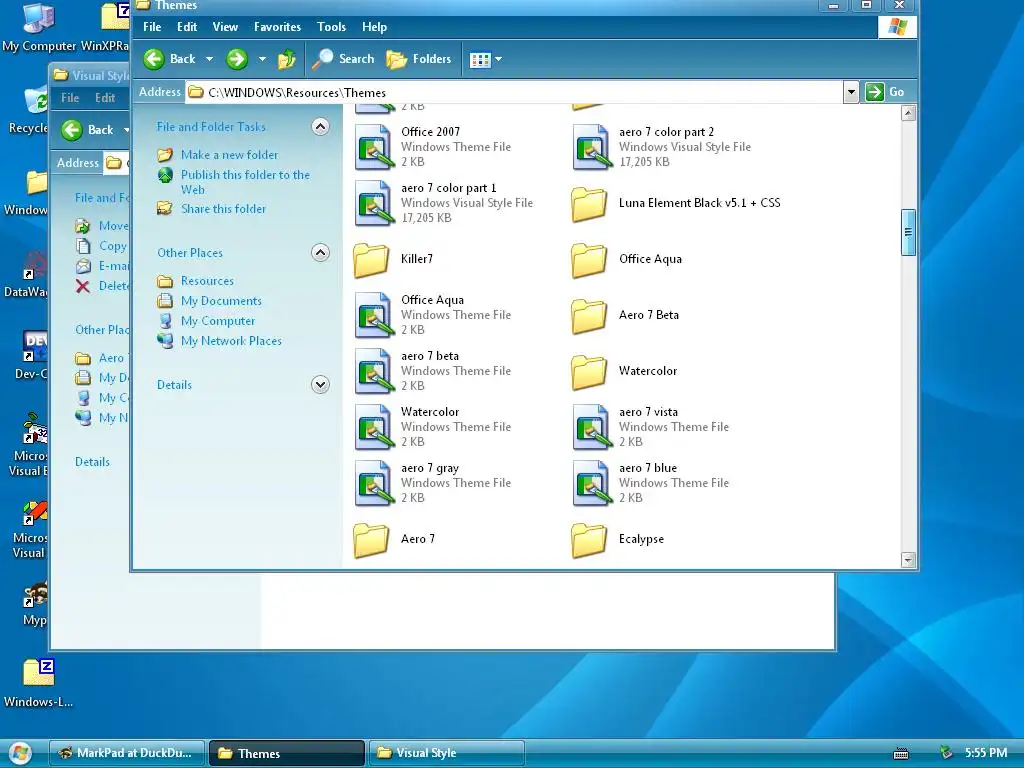
Task: Click the keyboard icon in system tray
Action: (x=901, y=754)
